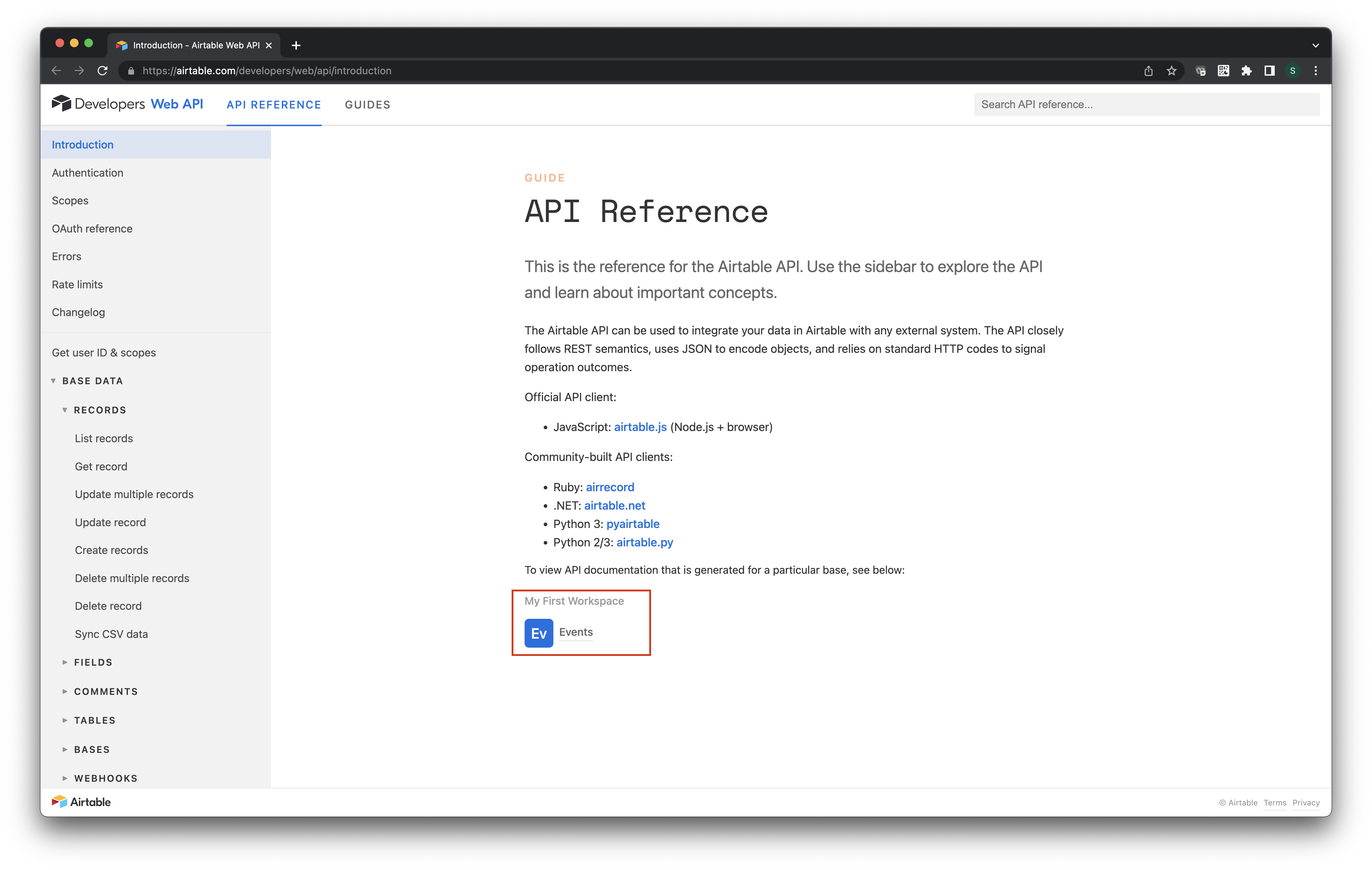Click the address bar URL

coord(267,71)
